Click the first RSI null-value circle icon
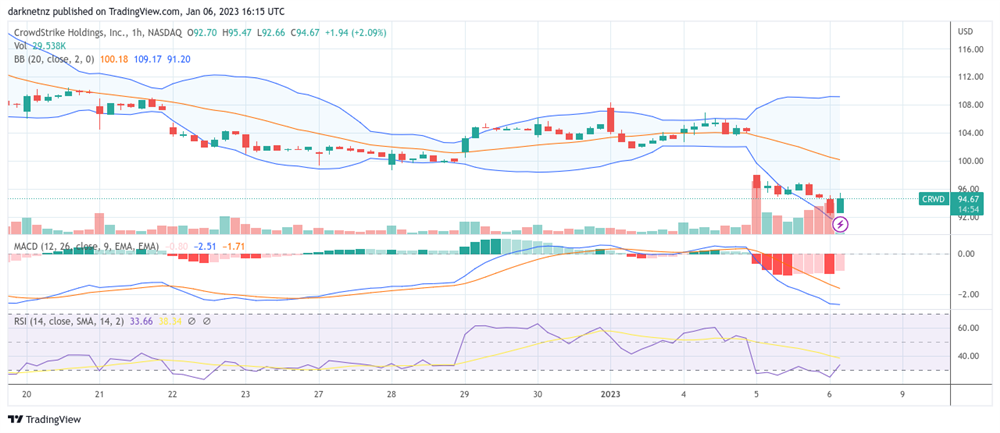This screenshot has width=1000, height=433. pyautogui.click(x=193, y=321)
